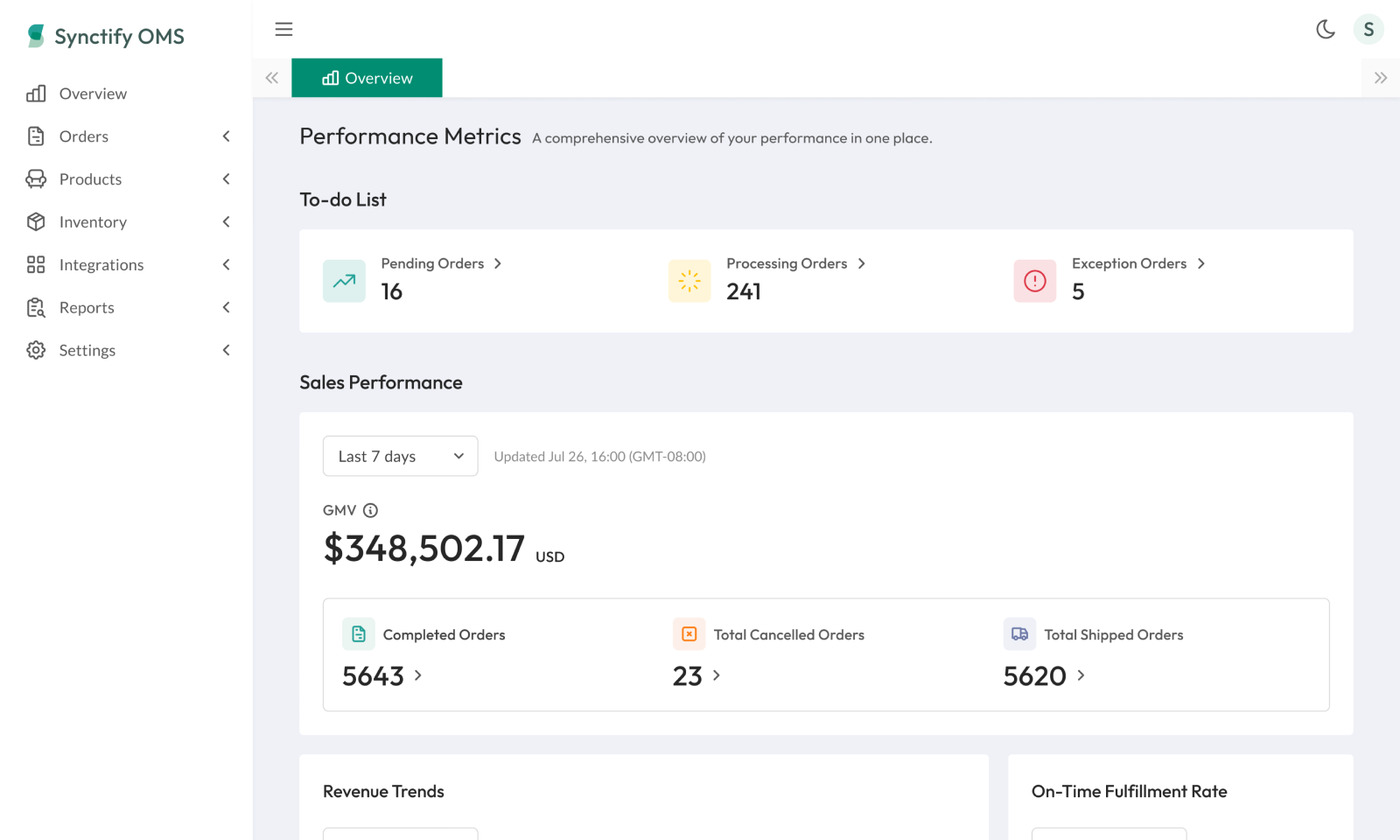The height and width of the screenshot is (840, 1400).
Task: Click the Total Shipped Orders truck icon
Action: (x=1019, y=634)
